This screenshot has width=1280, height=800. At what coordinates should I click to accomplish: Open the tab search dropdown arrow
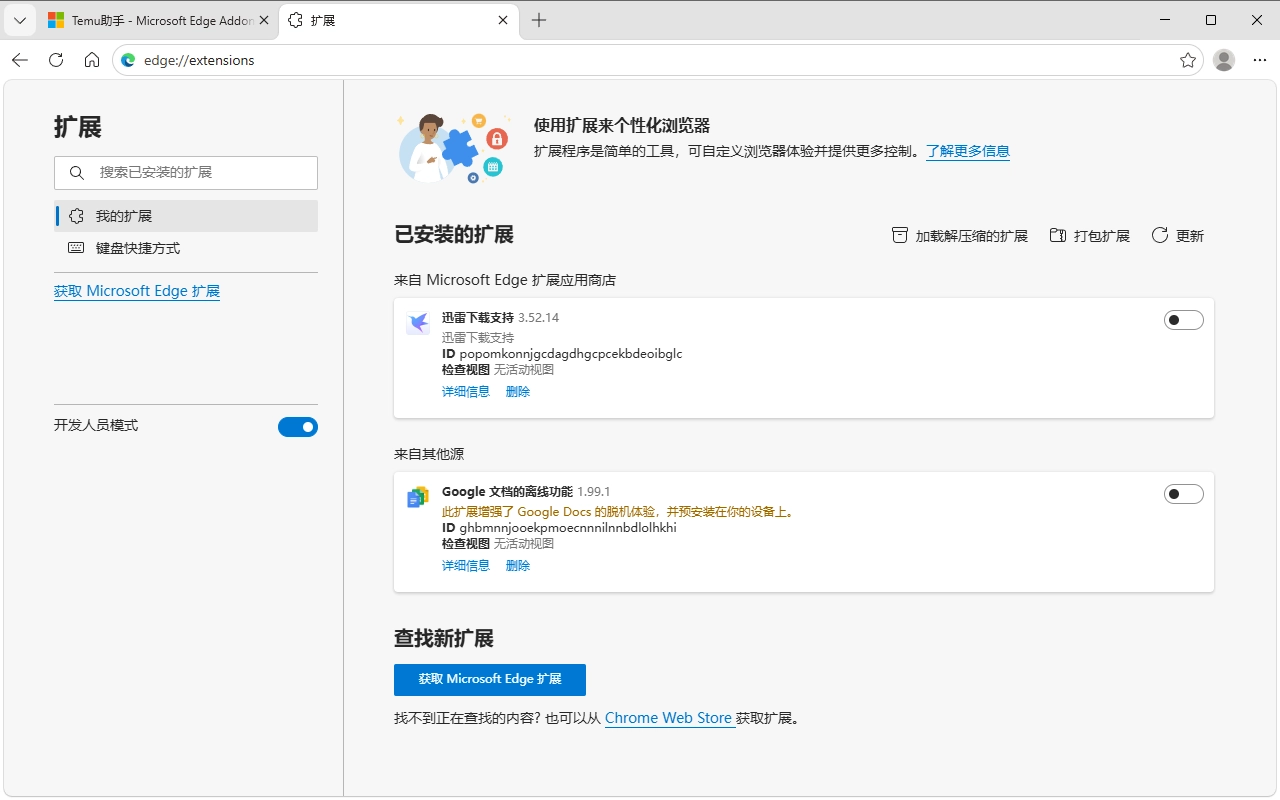tap(20, 20)
